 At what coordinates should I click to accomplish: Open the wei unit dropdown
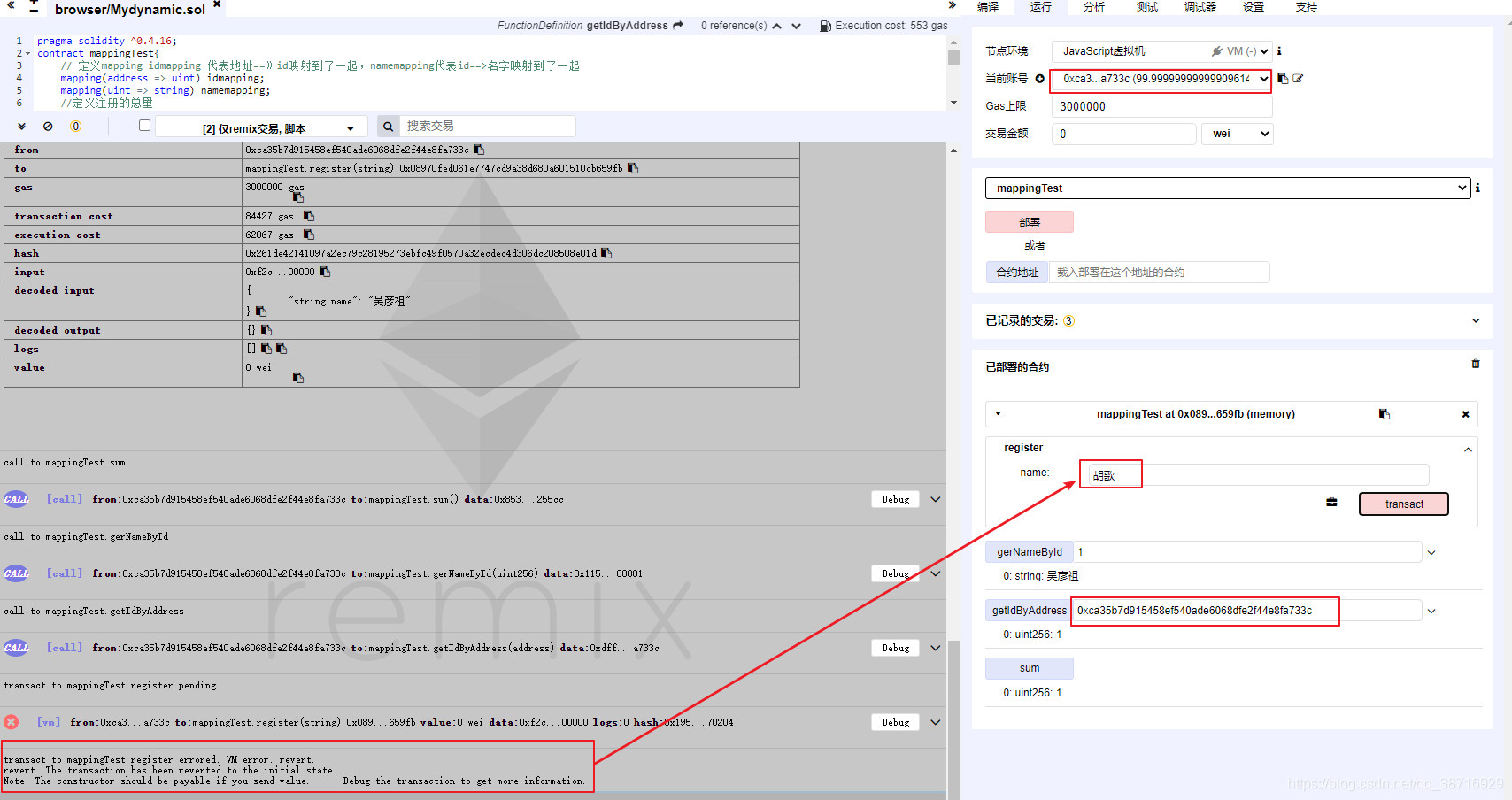(1237, 134)
